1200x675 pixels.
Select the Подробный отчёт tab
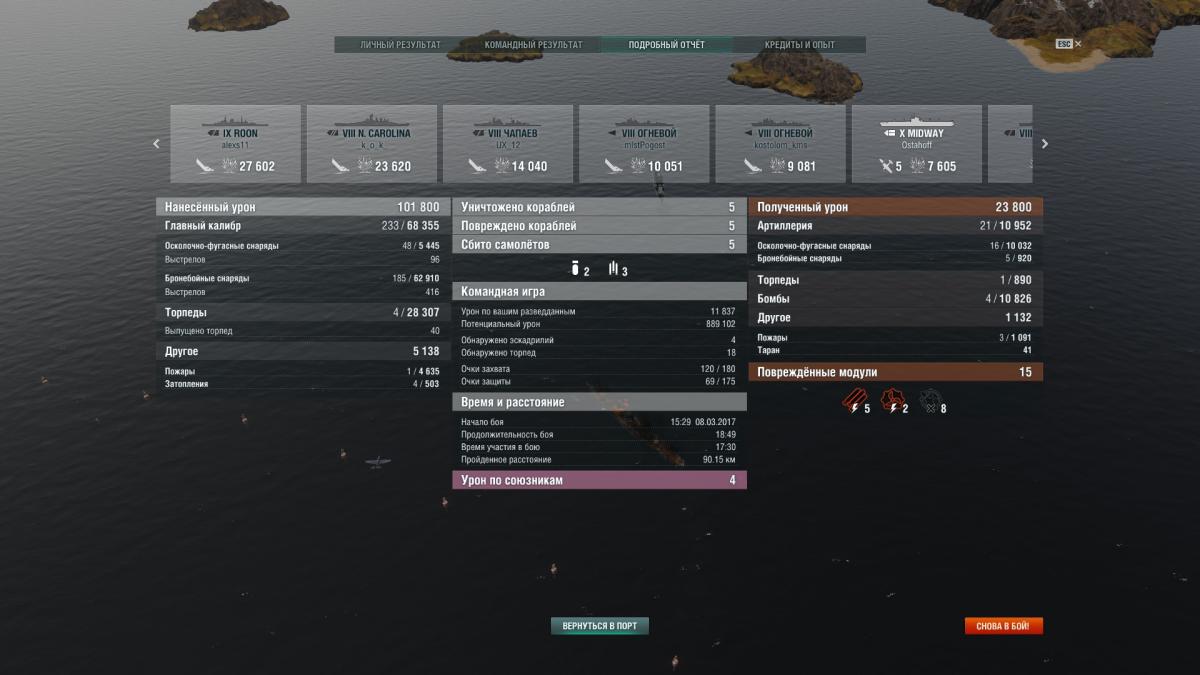point(666,45)
